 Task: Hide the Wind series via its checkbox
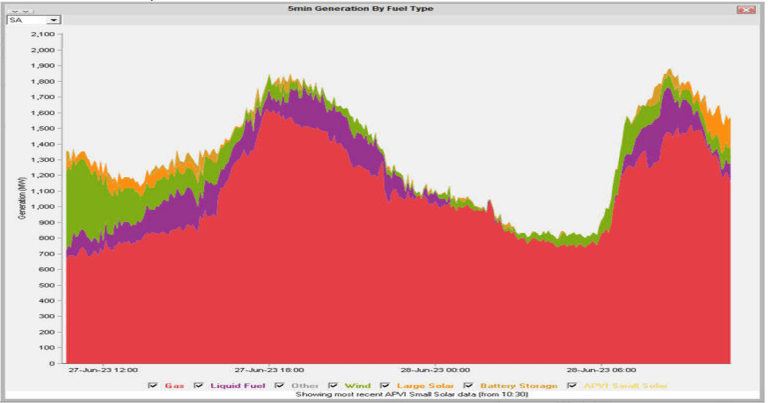coord(332,385)
